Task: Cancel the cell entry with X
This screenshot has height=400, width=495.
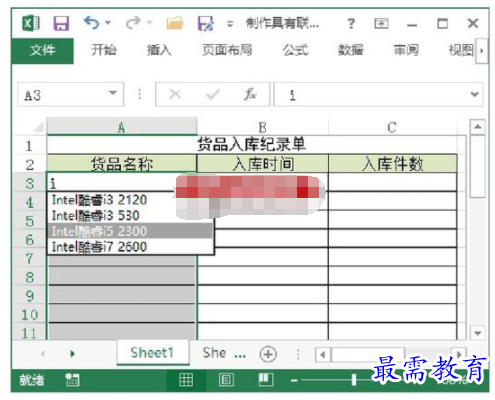Action: pyautogui.click(x=175, y=95)
